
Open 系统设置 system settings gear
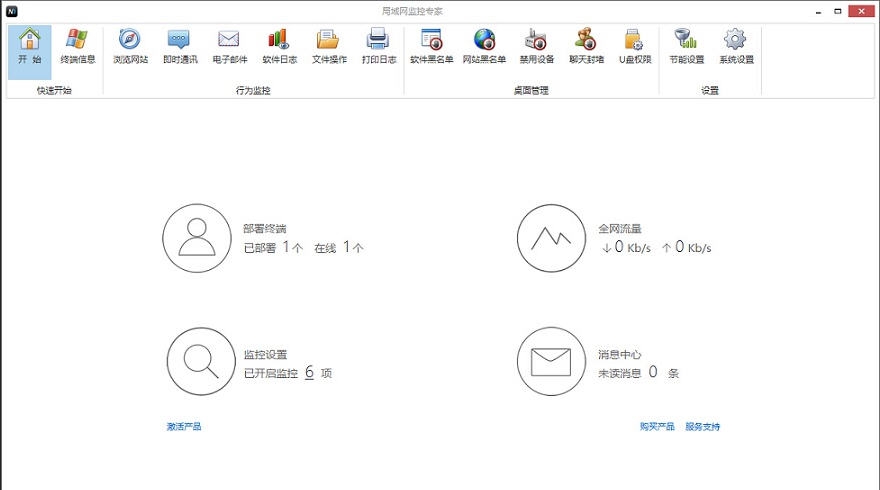click(736, 47)
